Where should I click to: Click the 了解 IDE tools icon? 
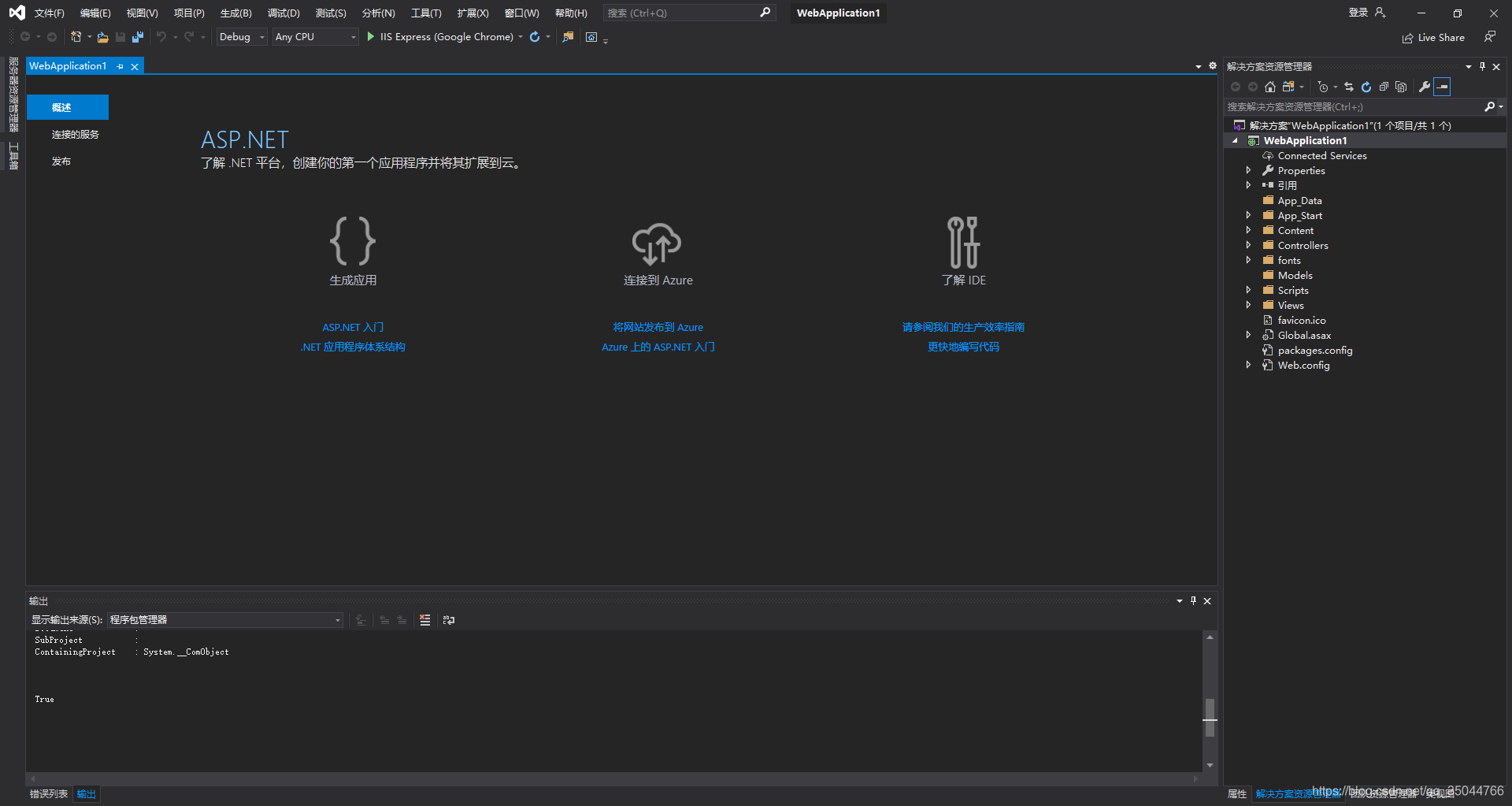[x=963, y=243]
